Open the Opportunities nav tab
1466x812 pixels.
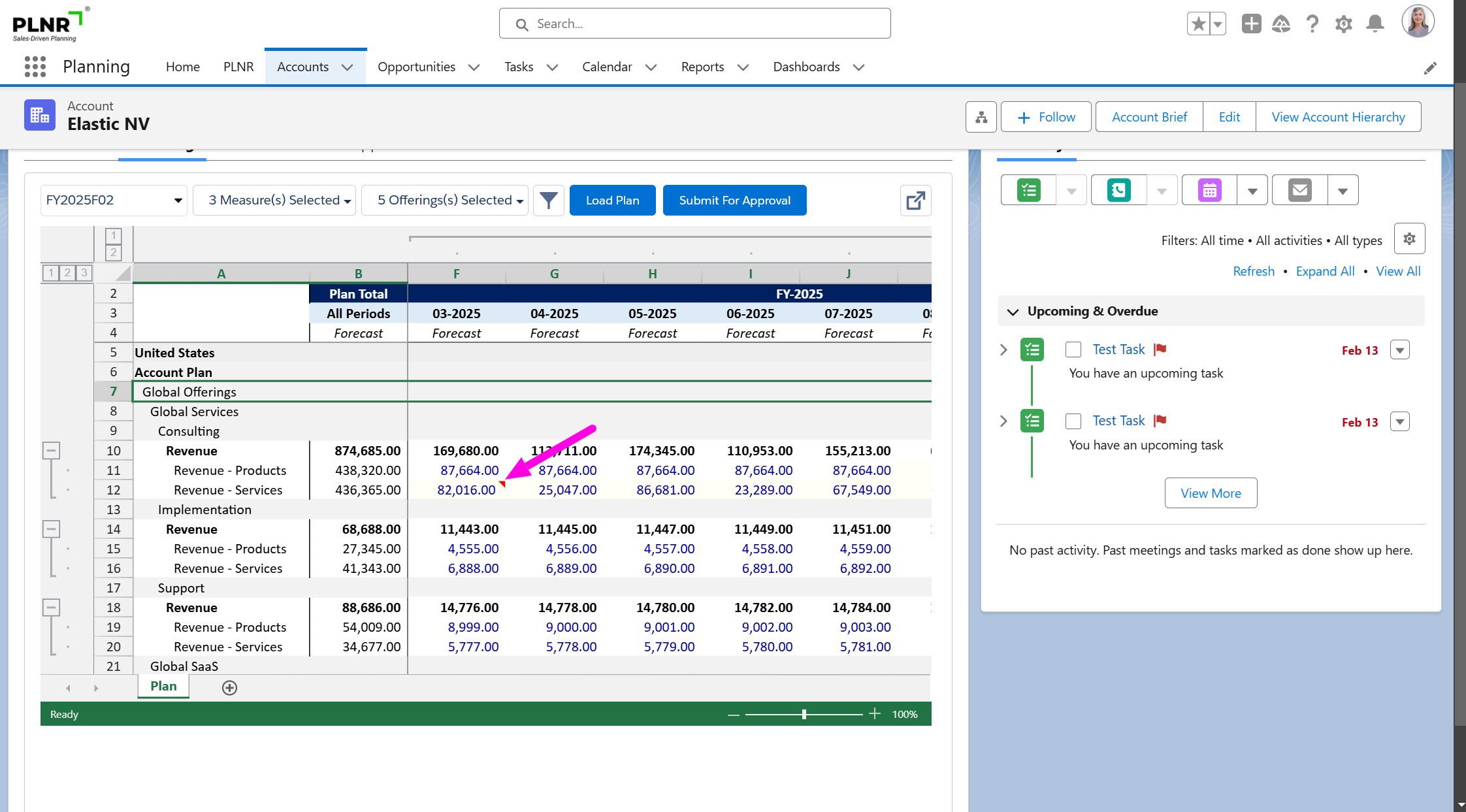point(416,67)
